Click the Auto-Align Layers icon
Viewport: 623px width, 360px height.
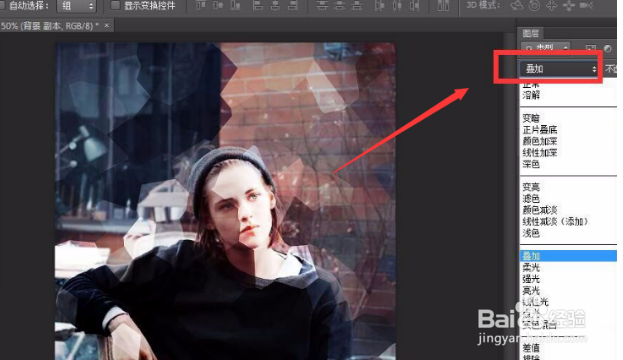point(443,6)
